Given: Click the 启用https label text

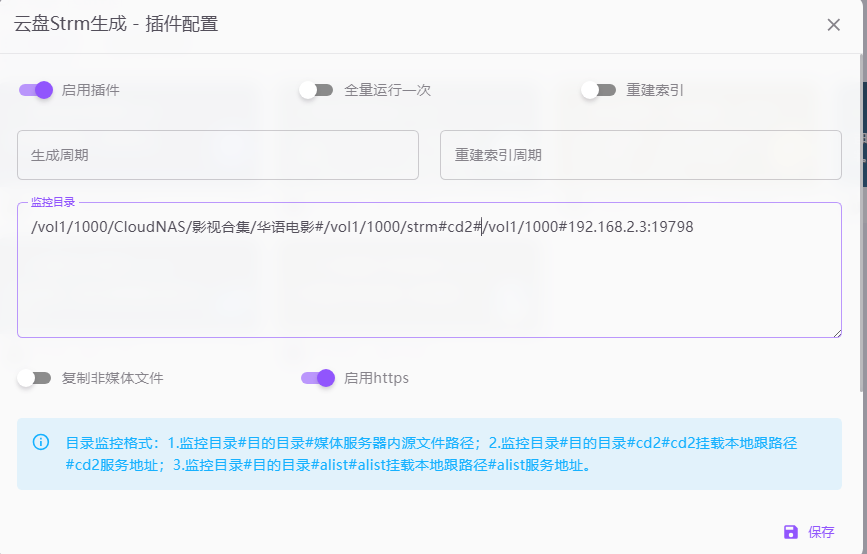Looking at the screenshot, I should coord(377,378).
